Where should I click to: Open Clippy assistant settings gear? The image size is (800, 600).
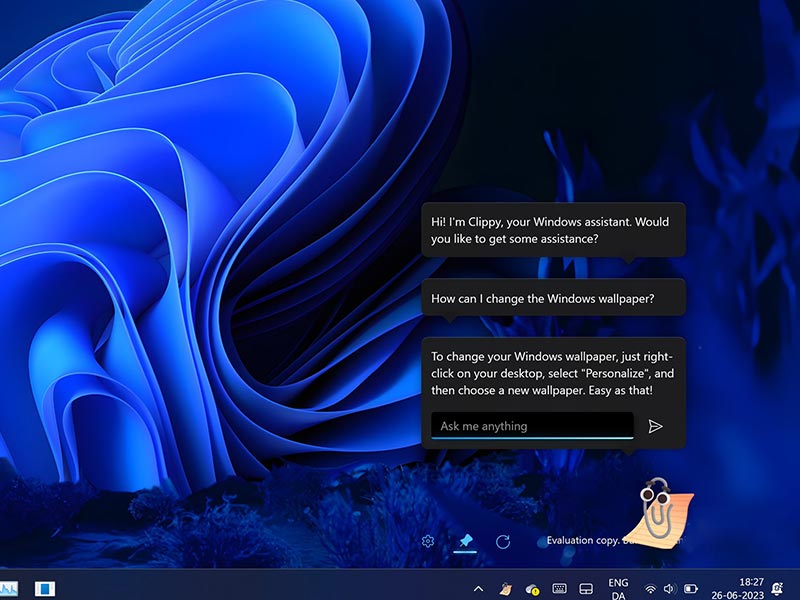coord(428,541)
